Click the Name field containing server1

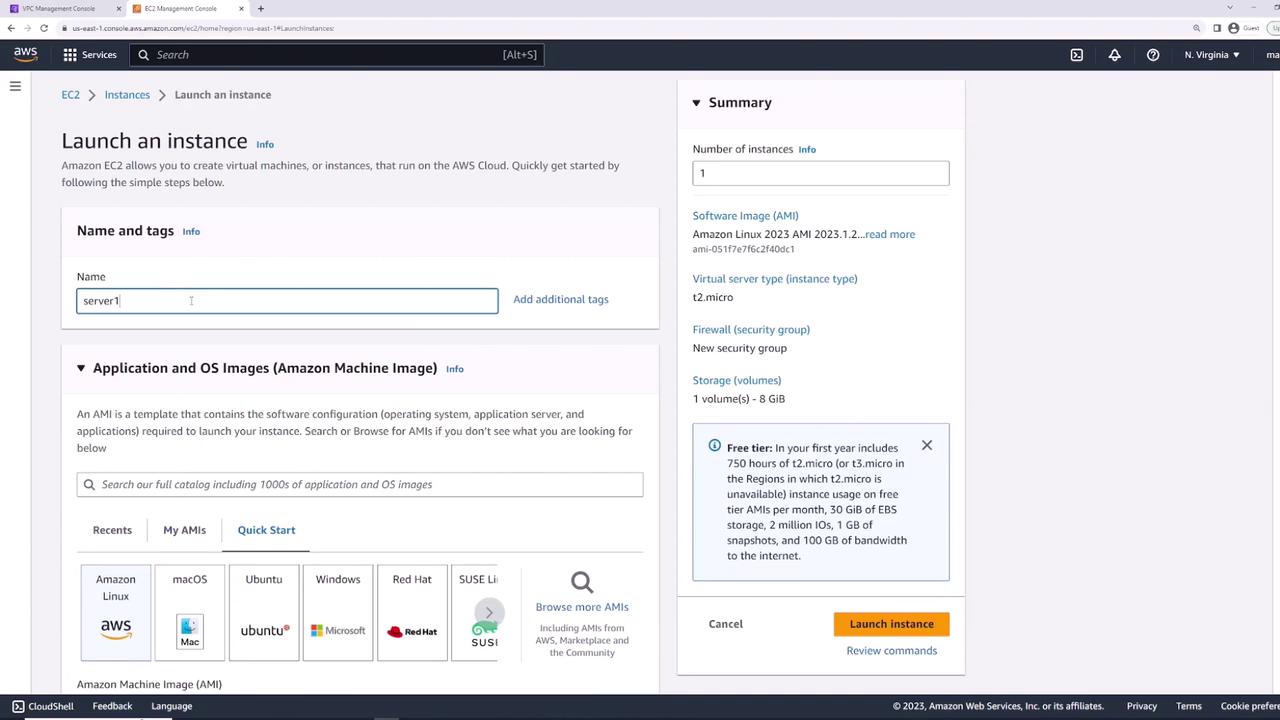coord(287,301)
